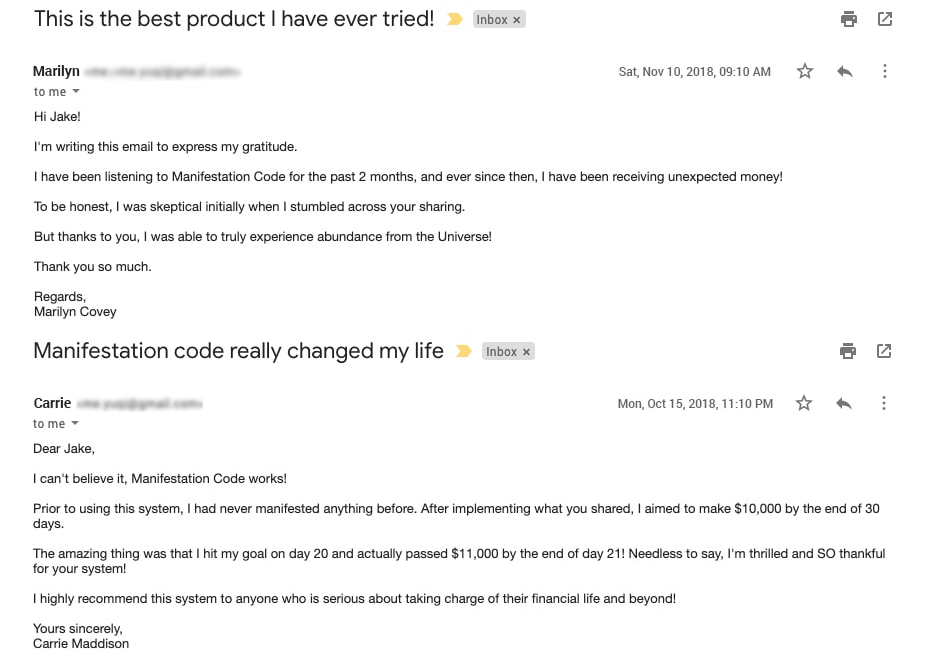Image resolution: width=941 pixels, height=663 pixels.
Task: Click the Inbox label on Carrie's email
Action: tap(502, 351)
